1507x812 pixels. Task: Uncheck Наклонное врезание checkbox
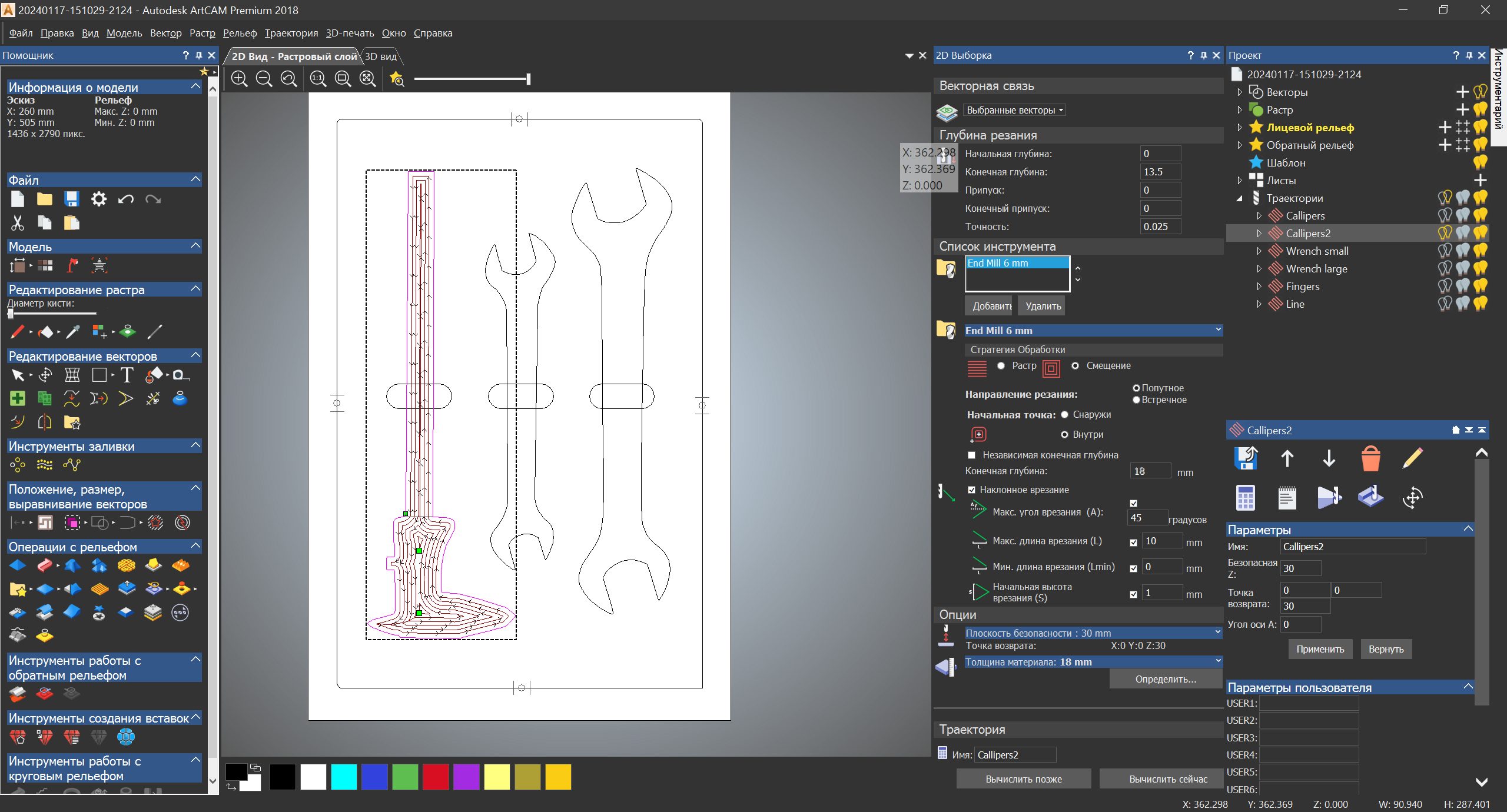972,490
